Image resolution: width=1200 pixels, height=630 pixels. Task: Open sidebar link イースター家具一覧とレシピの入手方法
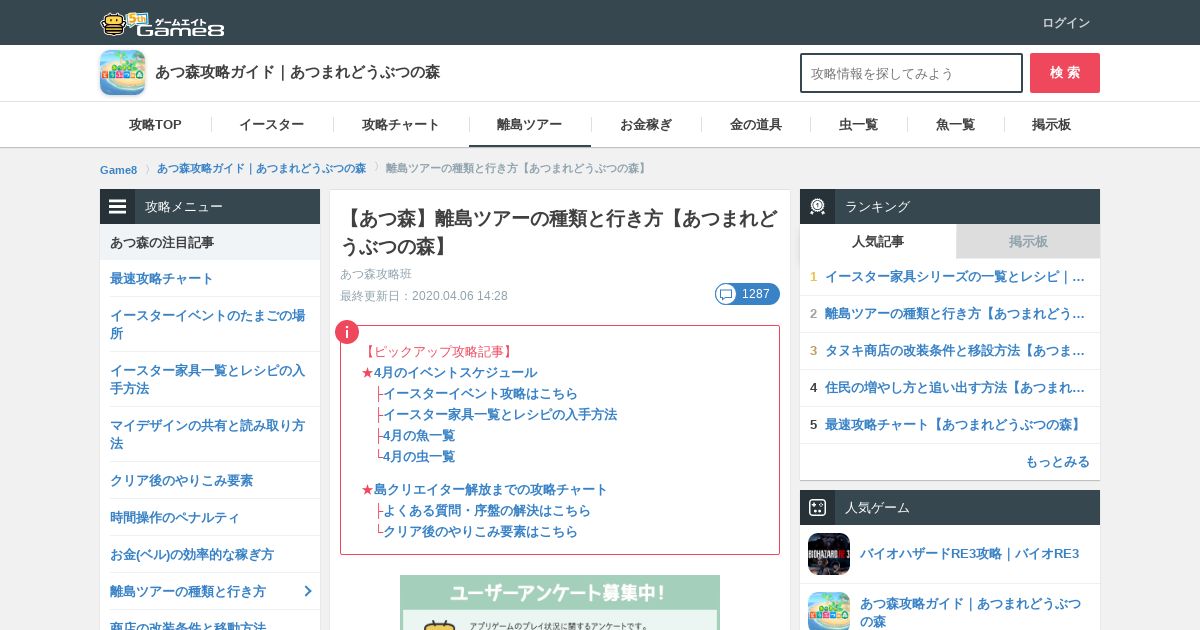tap(208, 379)
